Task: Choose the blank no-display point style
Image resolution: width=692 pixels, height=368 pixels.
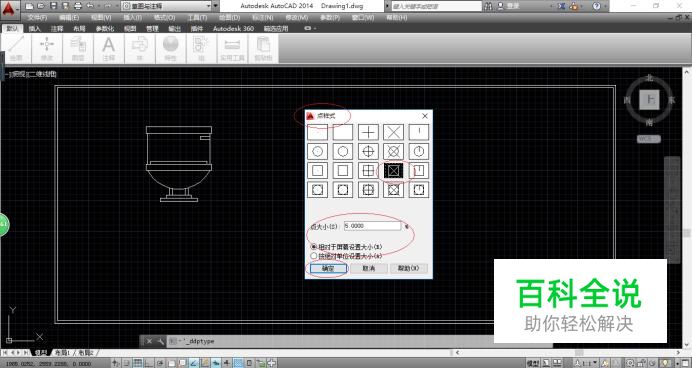Action: tap(343, 132)
